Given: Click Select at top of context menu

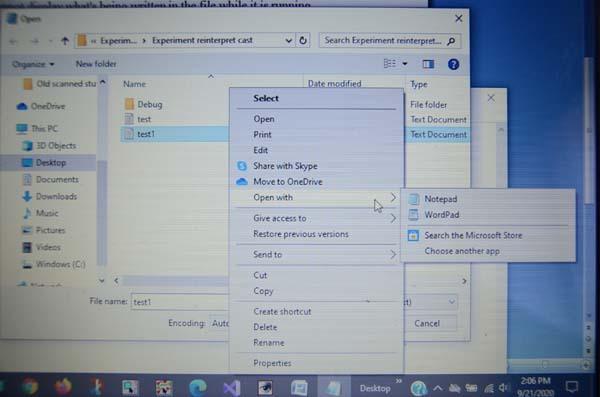Looking at the screenshot, I should pos(266,98).
